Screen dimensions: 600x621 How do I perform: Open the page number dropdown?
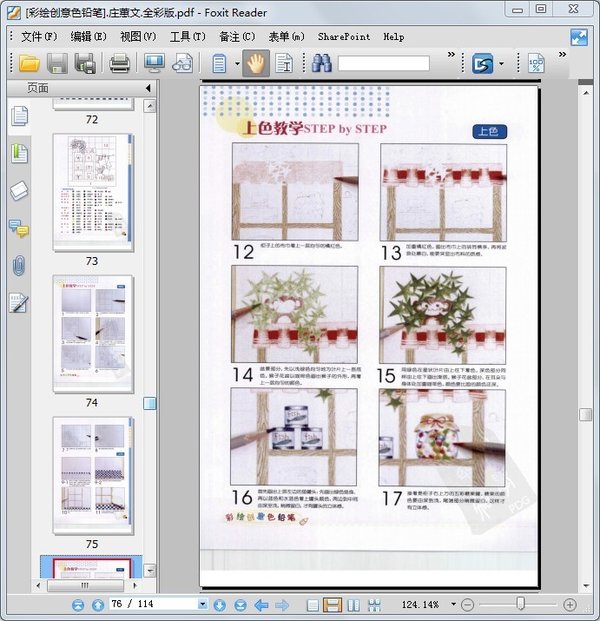(202, 604)
